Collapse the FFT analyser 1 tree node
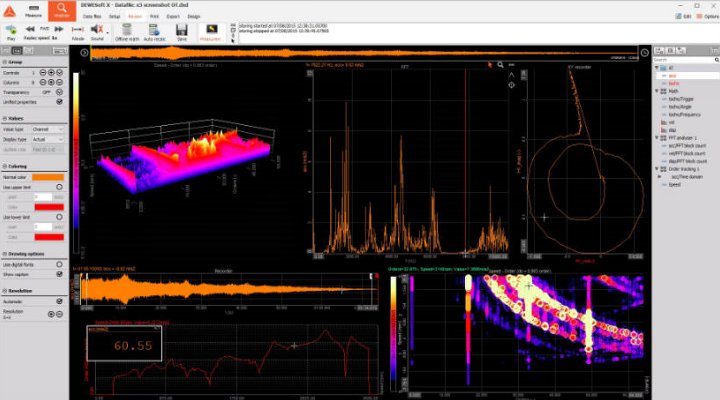The height and width of the screenshot is (400, 720). [657, 137]
